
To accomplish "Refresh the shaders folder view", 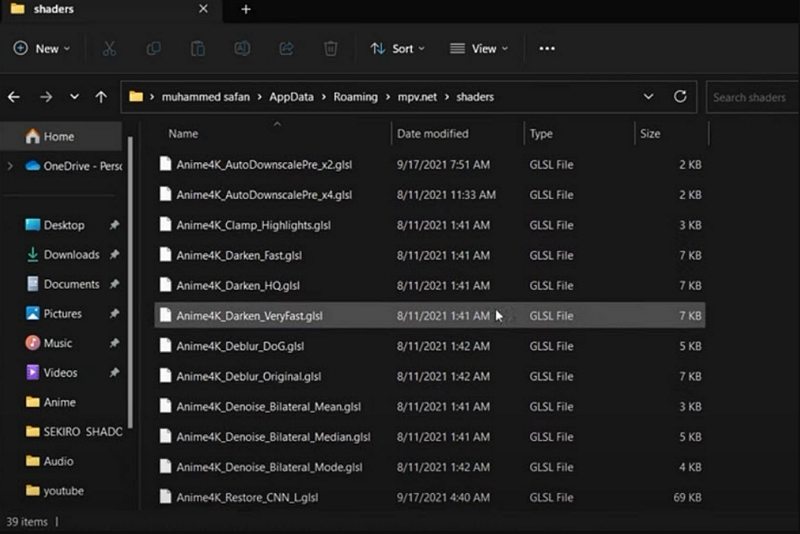I will tap(680, 97).
